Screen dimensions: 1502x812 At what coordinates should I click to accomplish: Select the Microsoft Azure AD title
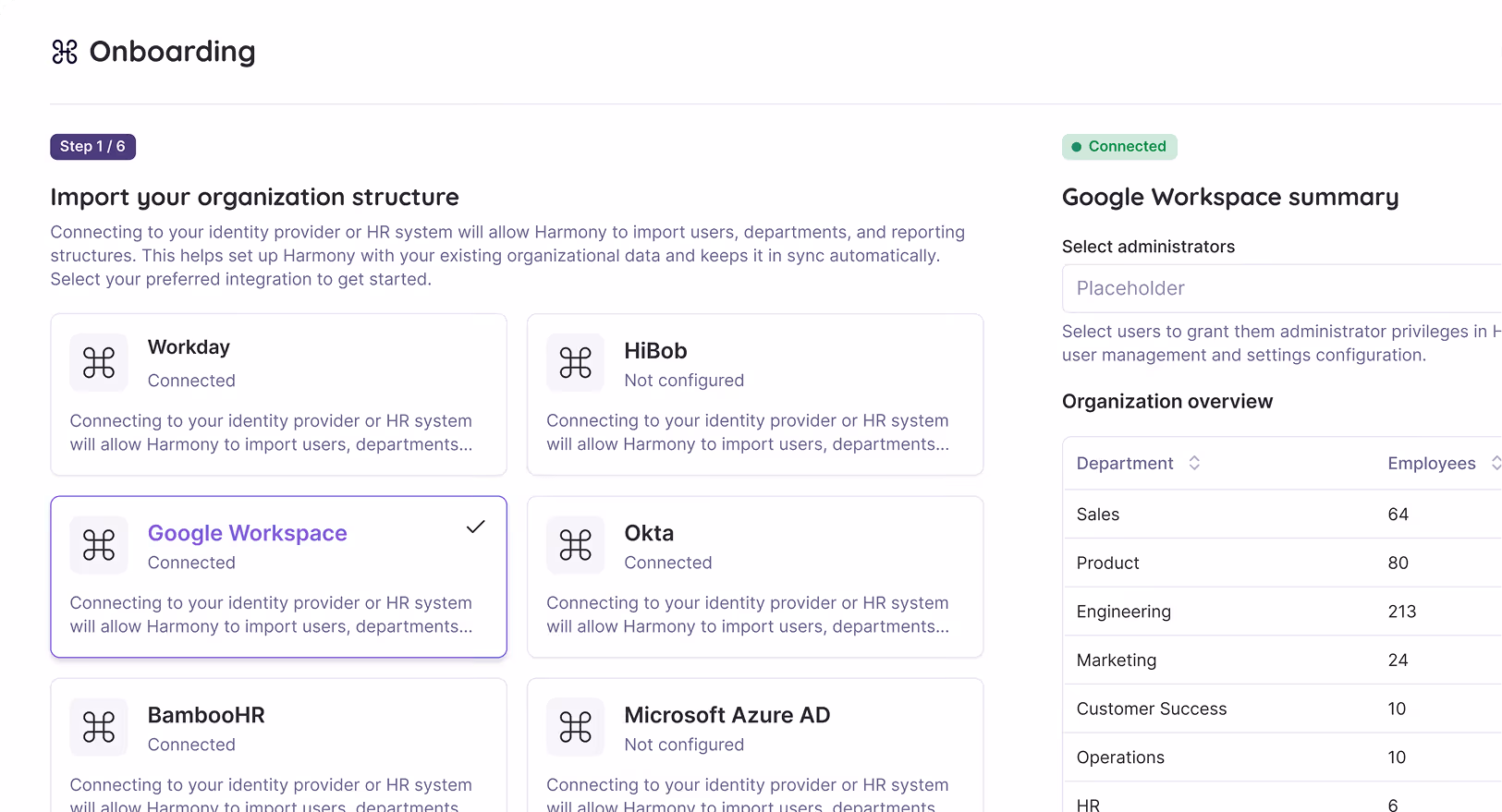tap(727, 715)
